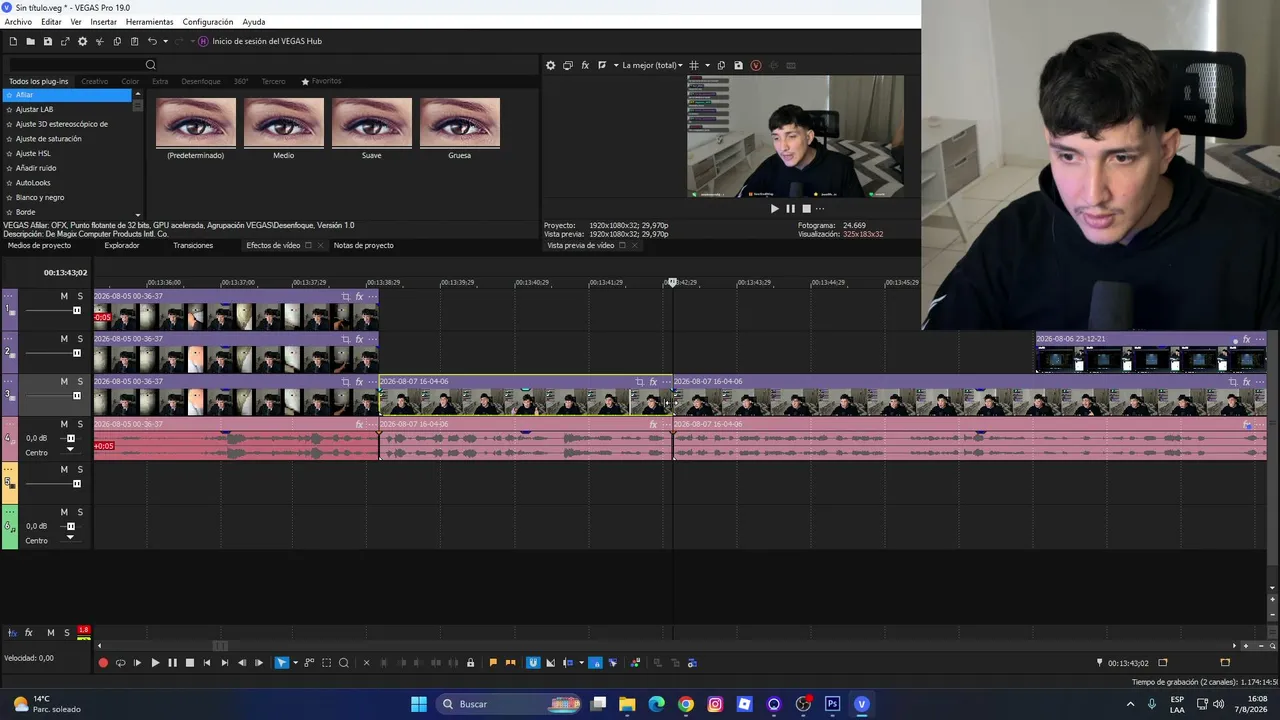Mute track 1 with its M button

(x=64, y=296)
